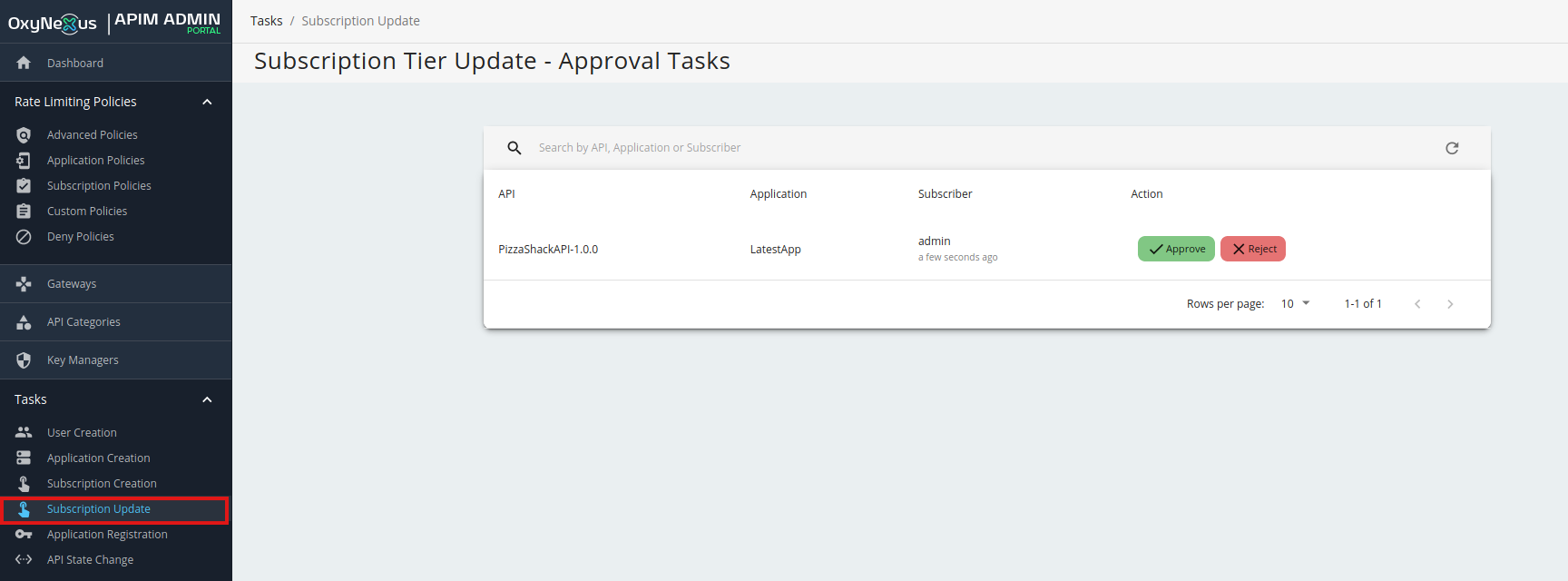
Task: Select Subscription Update menu item
Action: pos(115,509)
